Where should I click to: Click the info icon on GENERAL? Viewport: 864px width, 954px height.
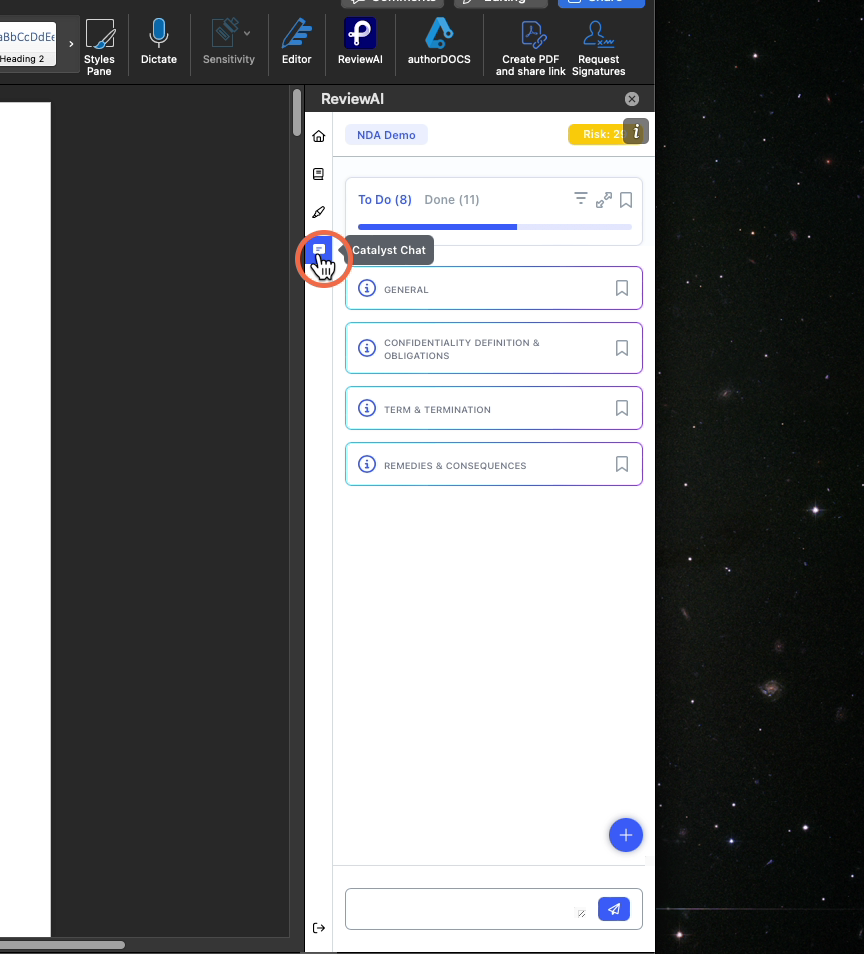tap(366, 288)
